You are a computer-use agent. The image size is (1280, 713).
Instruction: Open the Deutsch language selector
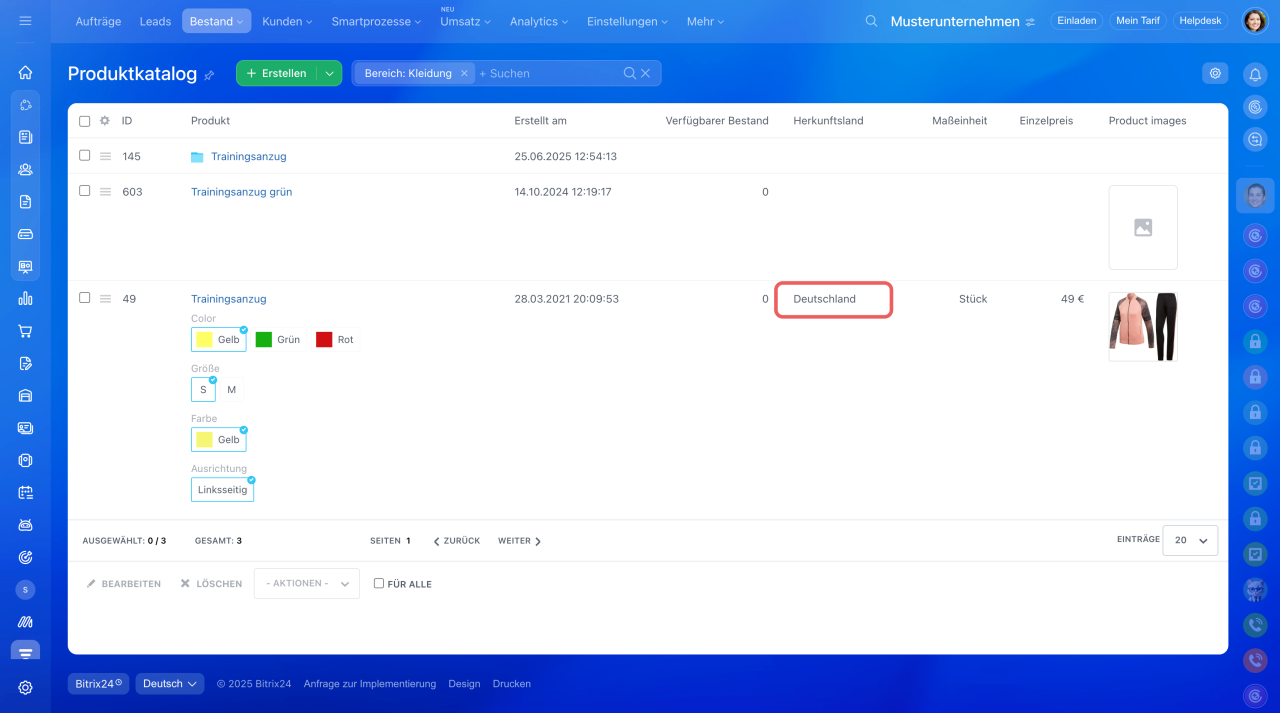[x=170, y=684]
